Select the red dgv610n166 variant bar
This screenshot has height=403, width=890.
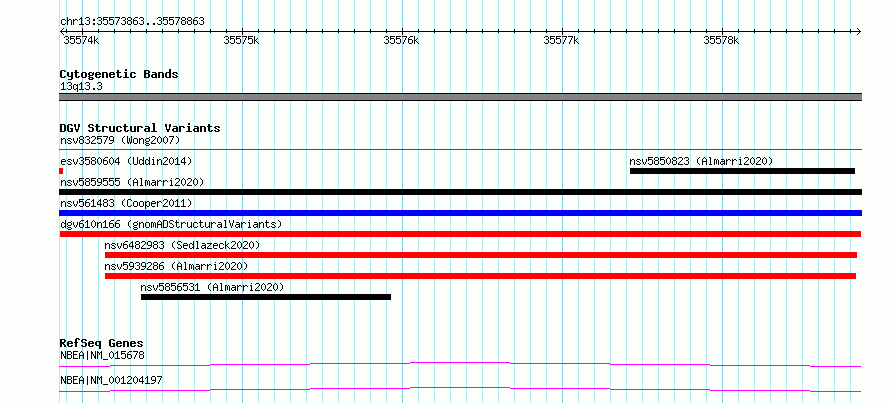460,234
